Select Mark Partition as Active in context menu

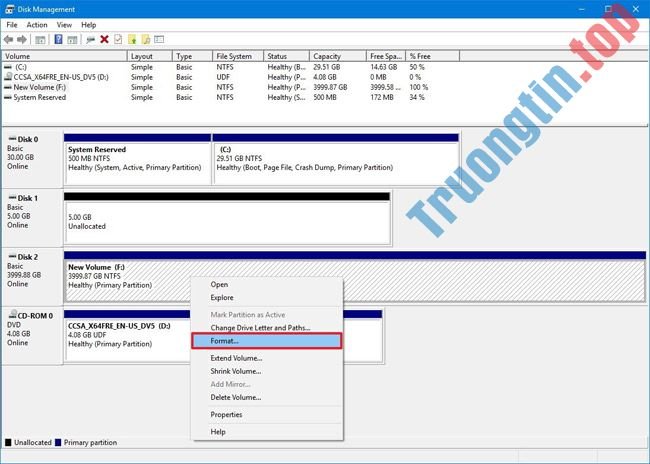pos(267,315)
